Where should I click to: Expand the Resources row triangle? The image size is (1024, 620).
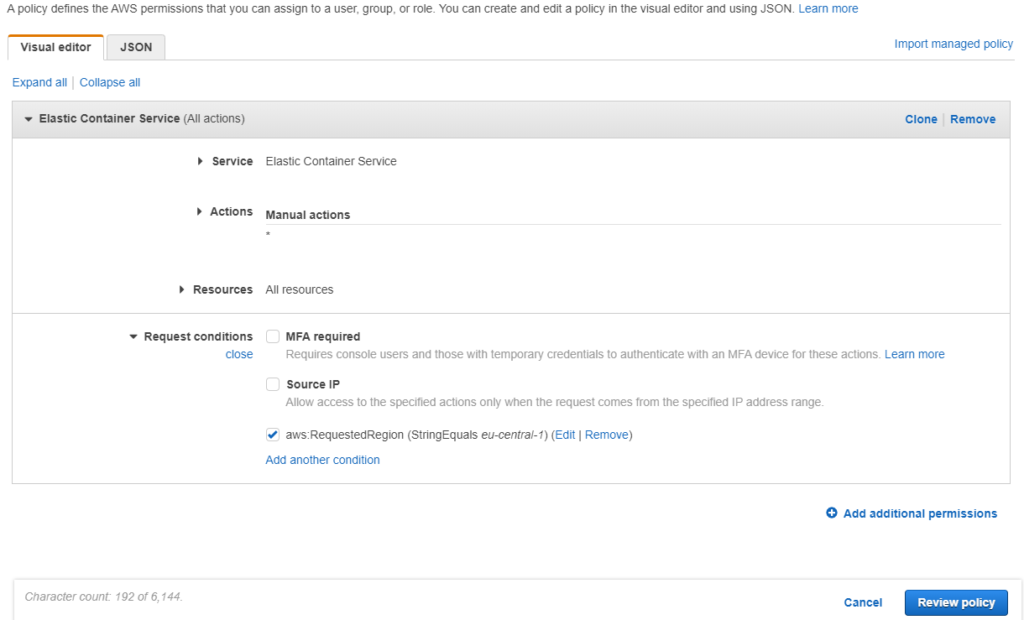pyautogui.click(x=182, y=290)
